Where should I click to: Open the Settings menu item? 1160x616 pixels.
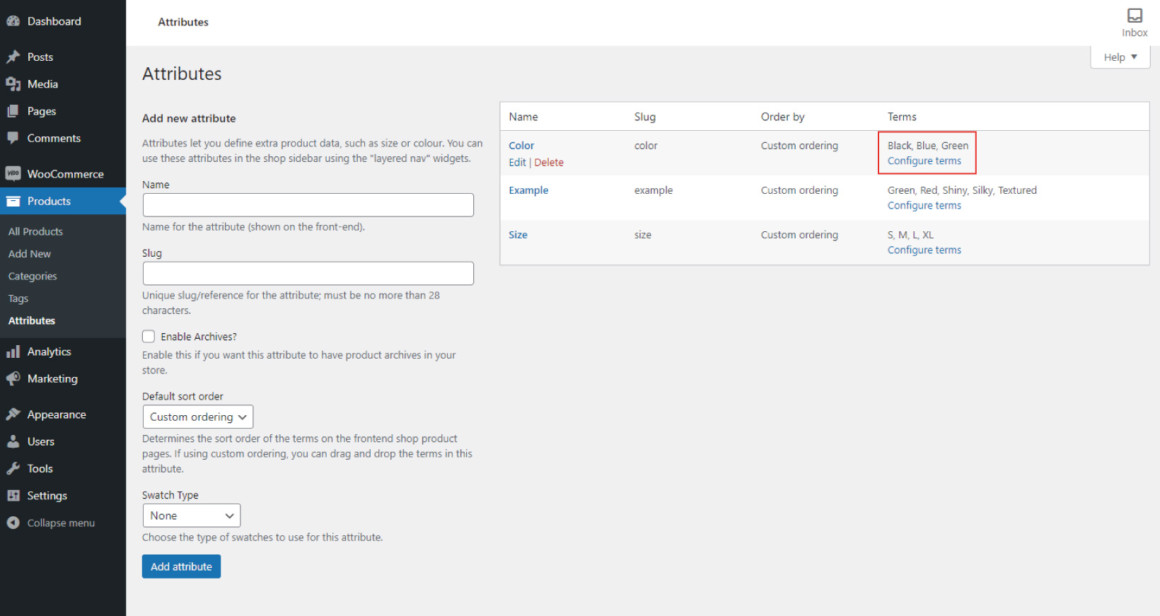pyautogui.click(x=47, y=495)
